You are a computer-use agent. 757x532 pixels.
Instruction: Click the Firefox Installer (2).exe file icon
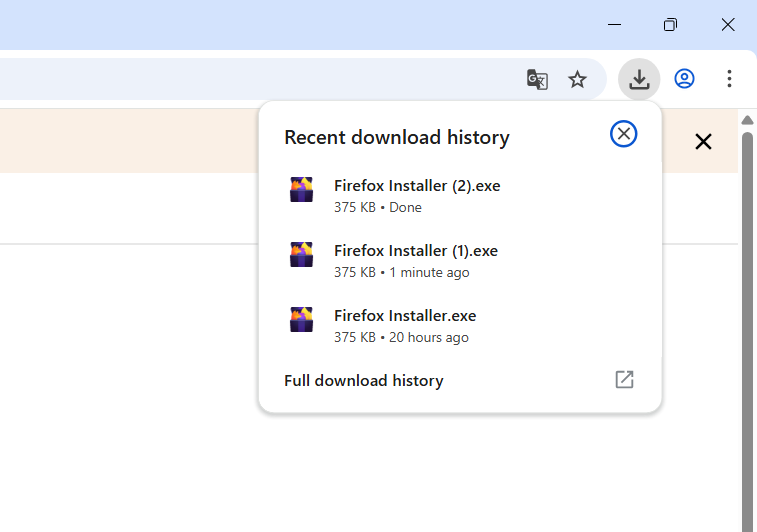tap(301, 189)
